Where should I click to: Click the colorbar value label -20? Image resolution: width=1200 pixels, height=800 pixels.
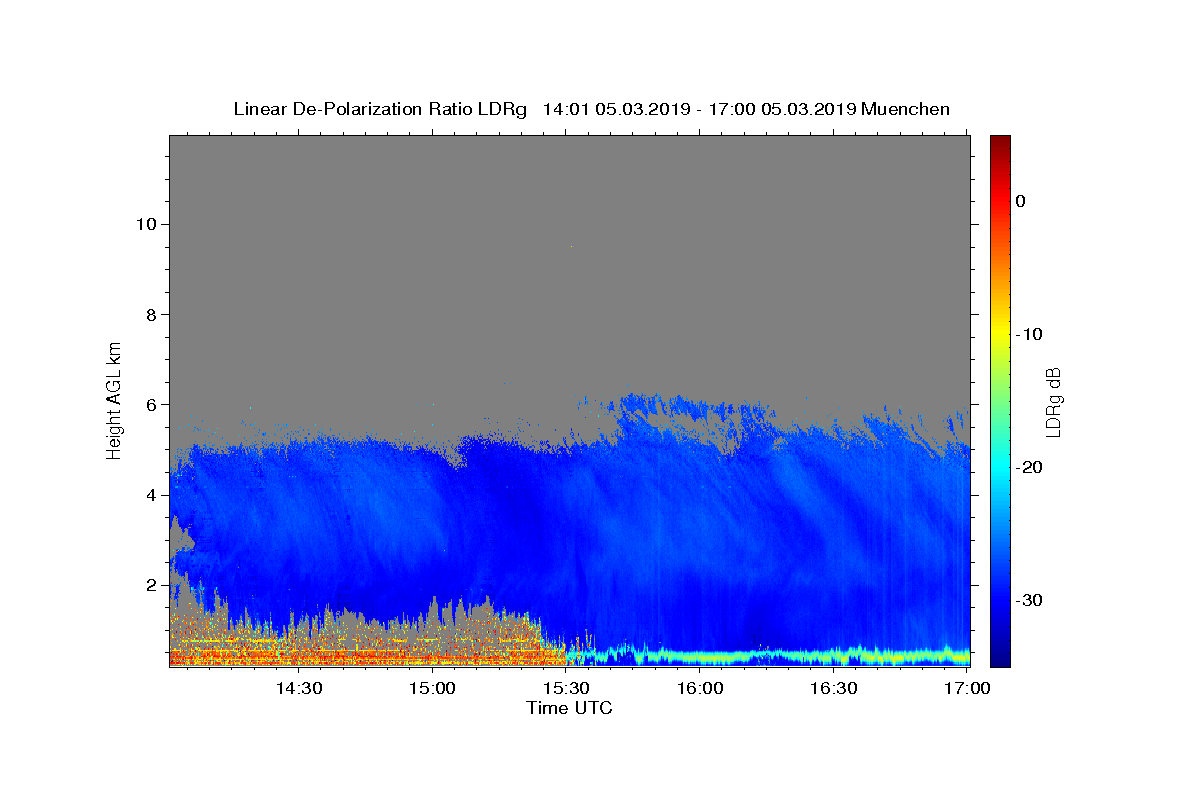click(1029, 467)
